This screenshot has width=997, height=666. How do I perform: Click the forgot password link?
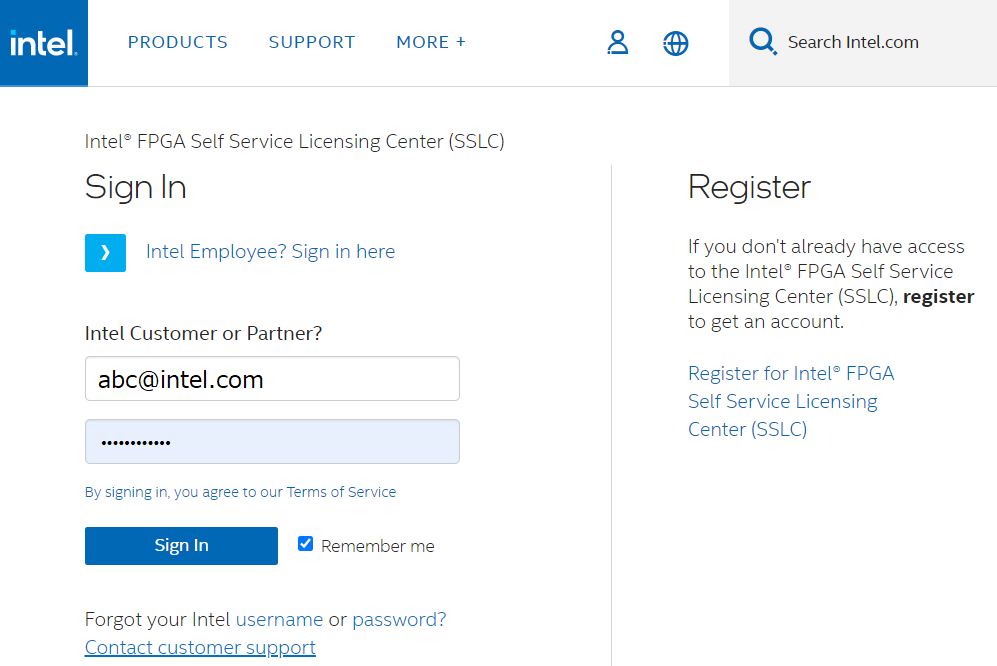[399, 619]
